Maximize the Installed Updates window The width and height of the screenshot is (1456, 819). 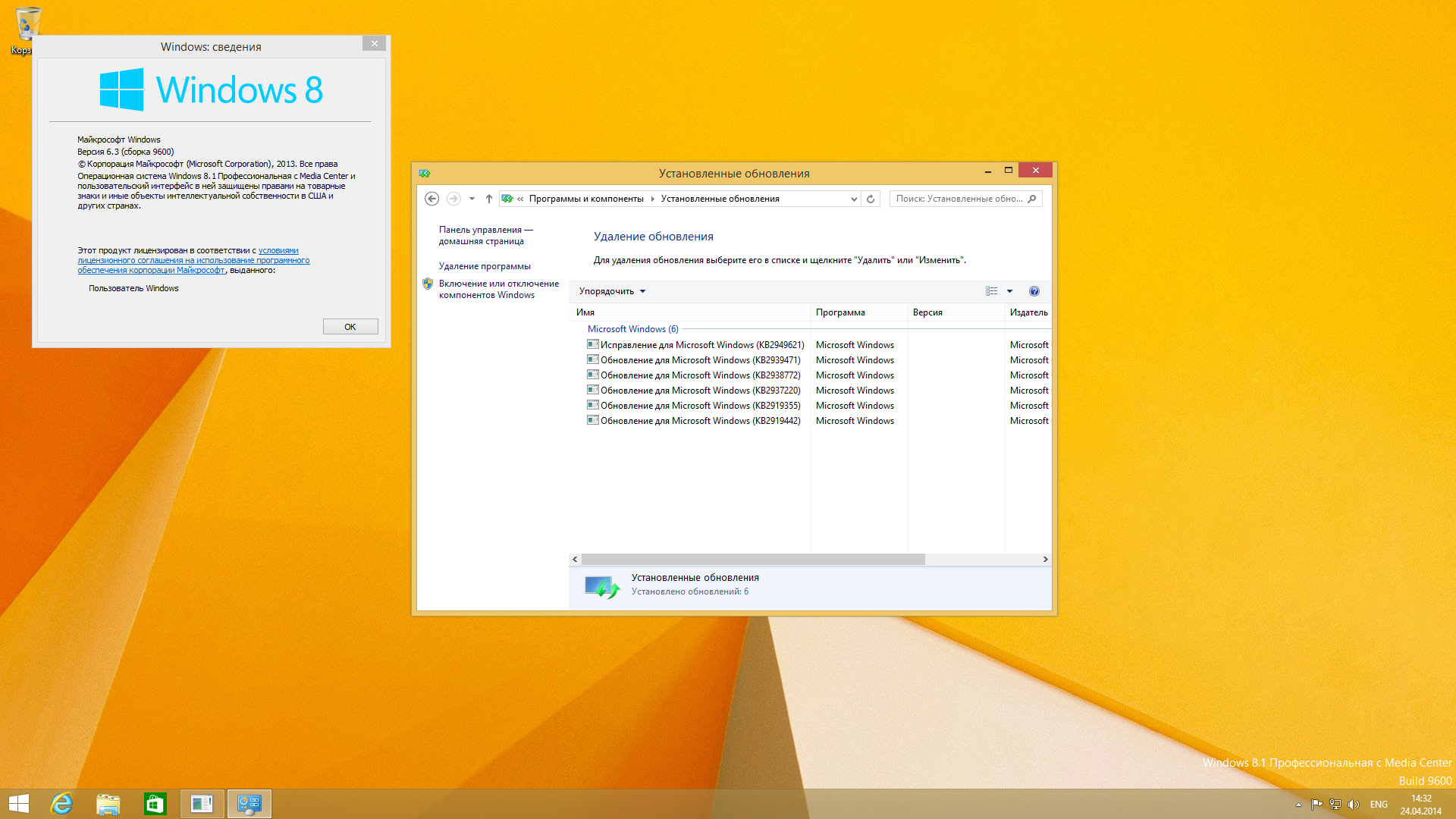[x=1009, y=170]
